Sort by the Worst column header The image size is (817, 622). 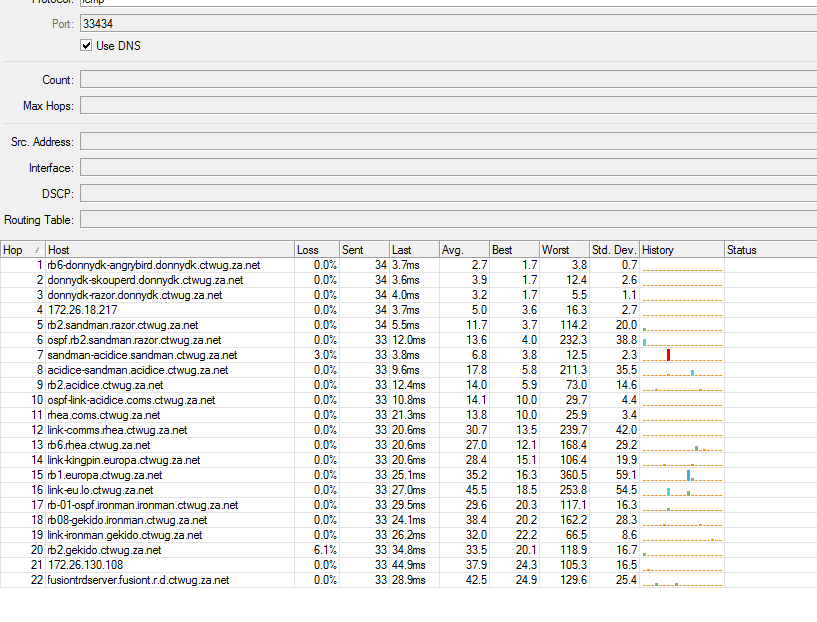(x=564, y=250)
